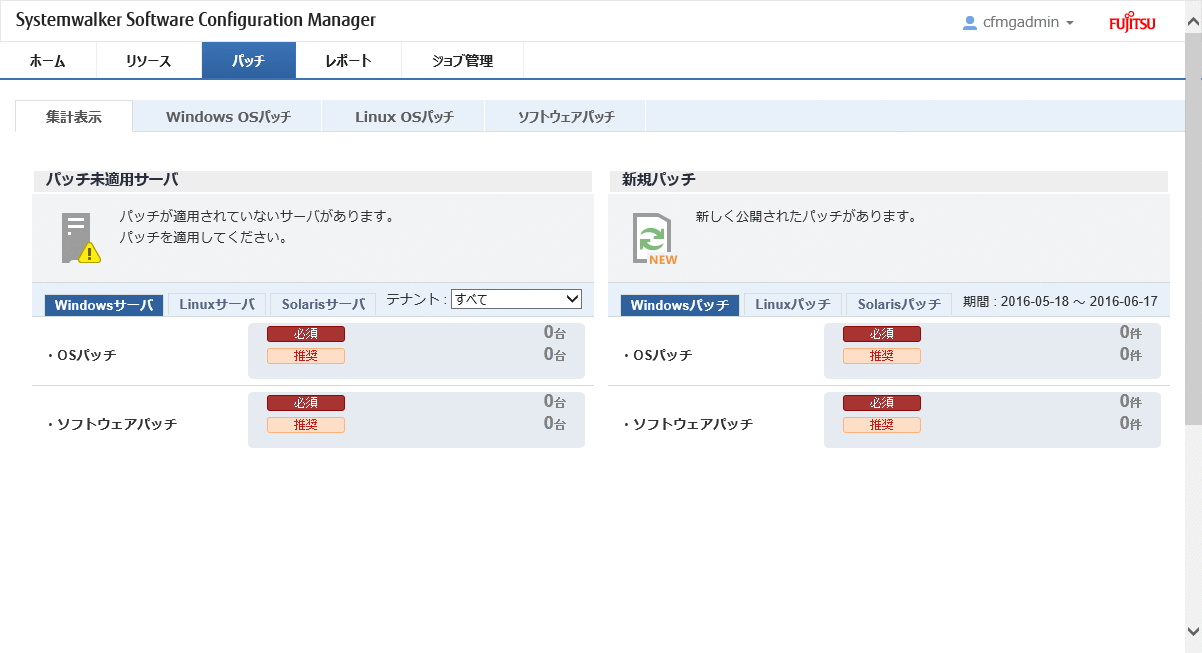Select the 集計表示 sub-tab
The height and width of the screenshot is (653, 1202).
74,116
